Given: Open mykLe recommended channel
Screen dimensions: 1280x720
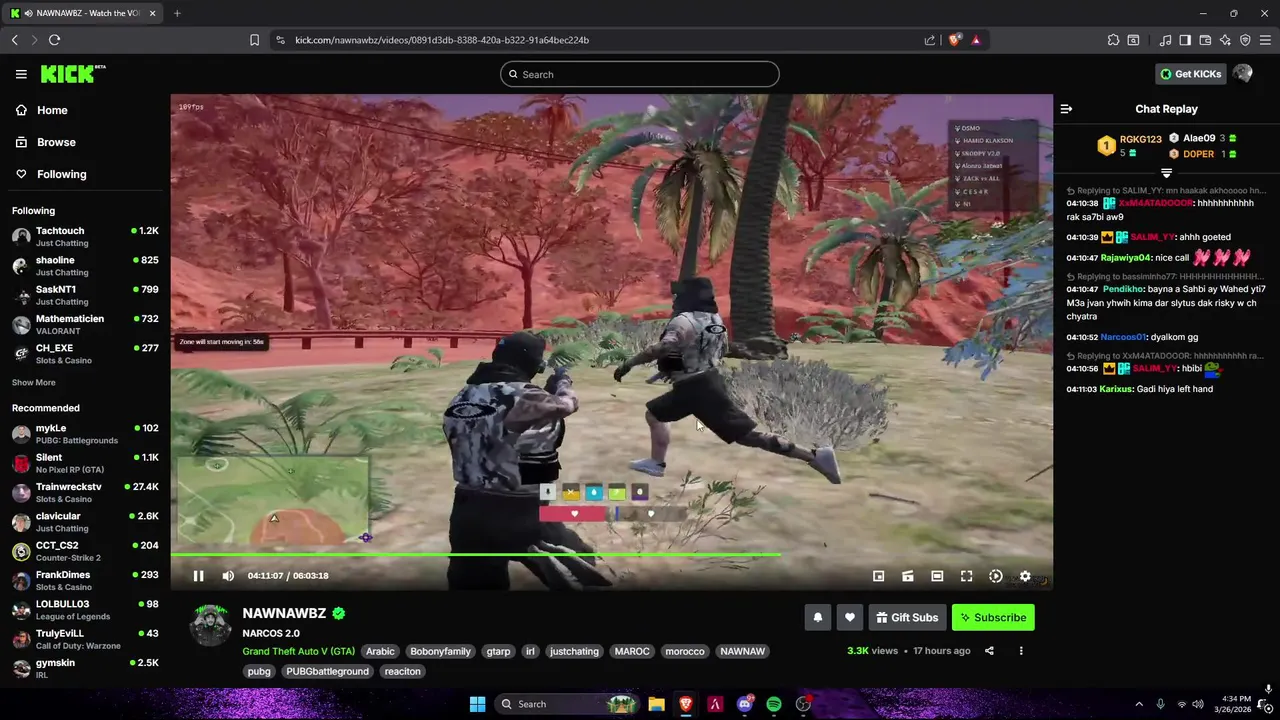Looking at the screenshot, I should (x=85, y=434).
